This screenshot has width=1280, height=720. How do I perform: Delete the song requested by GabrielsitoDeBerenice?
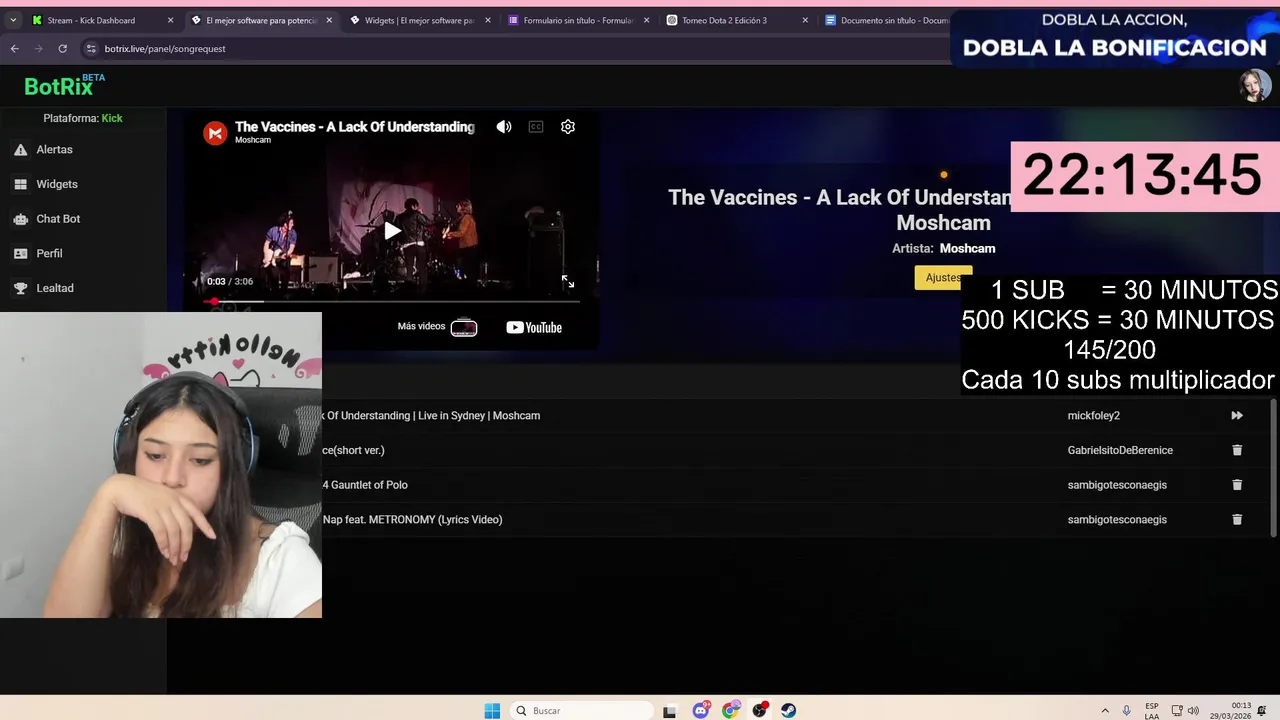click(x=1237, y=450)
